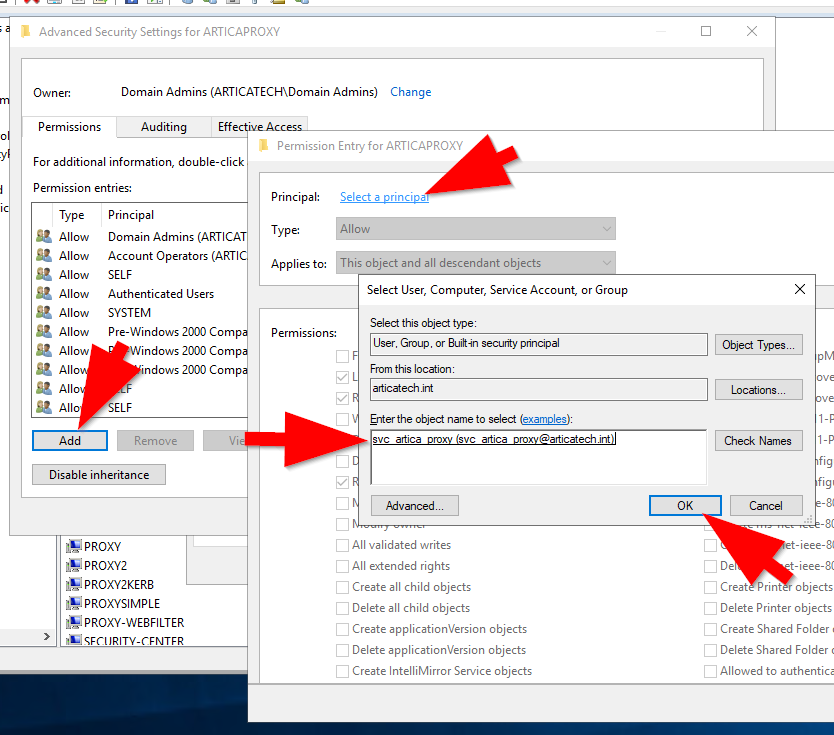Click the group icon for SYSTEM entry

(43, 313)
